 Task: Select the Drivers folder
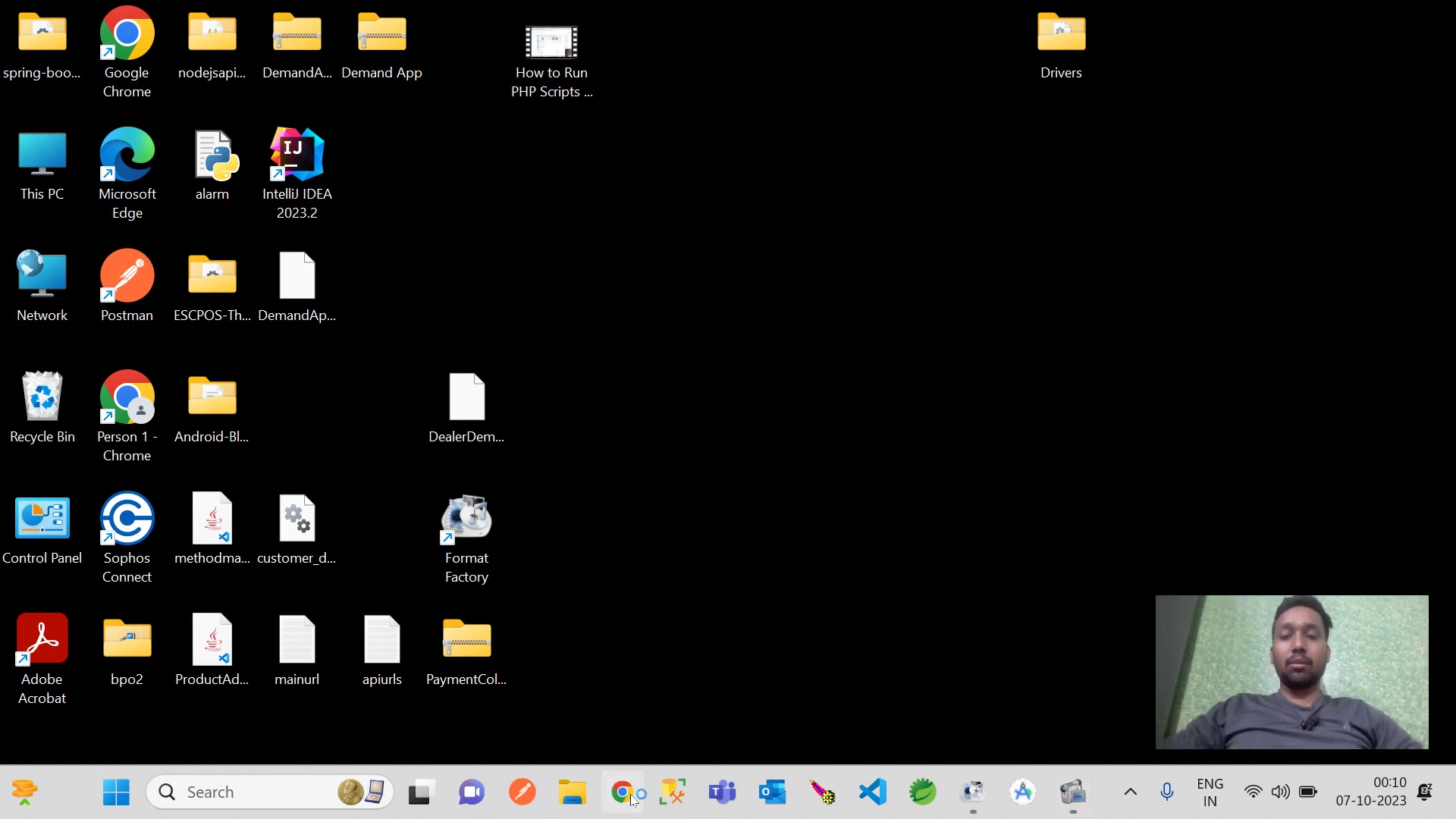(1061, 45)
